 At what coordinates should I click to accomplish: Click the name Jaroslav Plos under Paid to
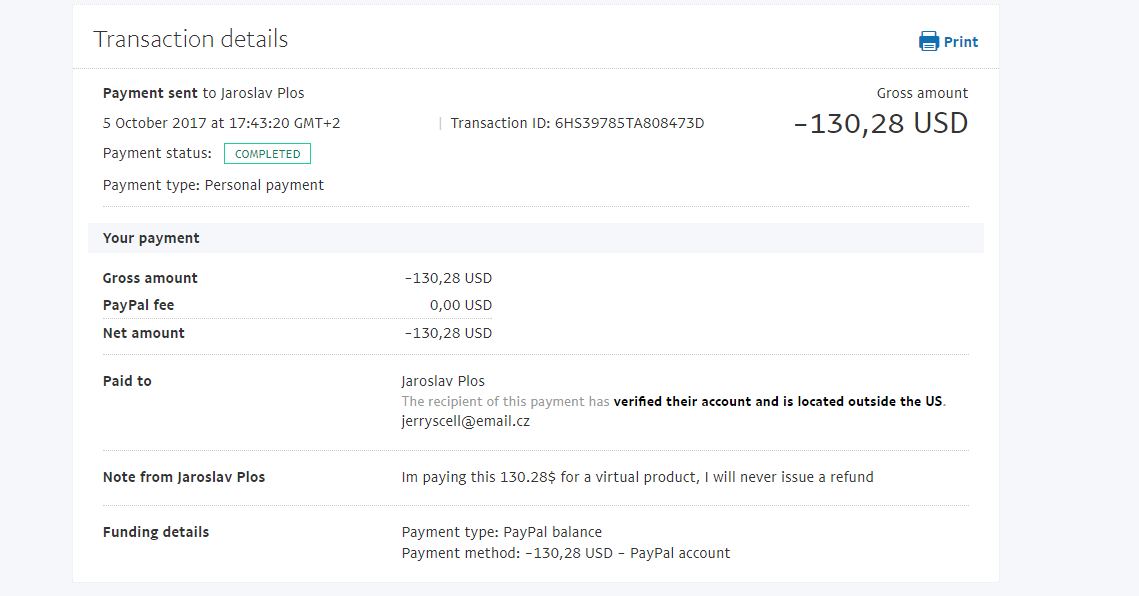point(442,381)
